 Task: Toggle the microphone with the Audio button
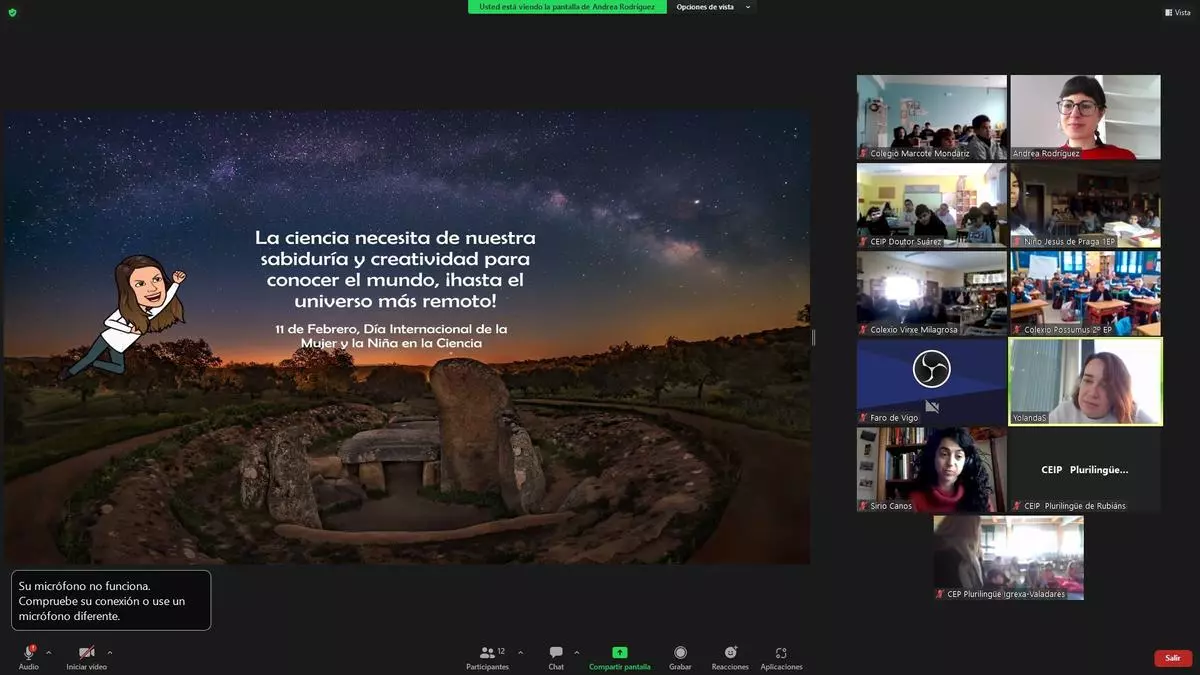(x=29, y=657)
